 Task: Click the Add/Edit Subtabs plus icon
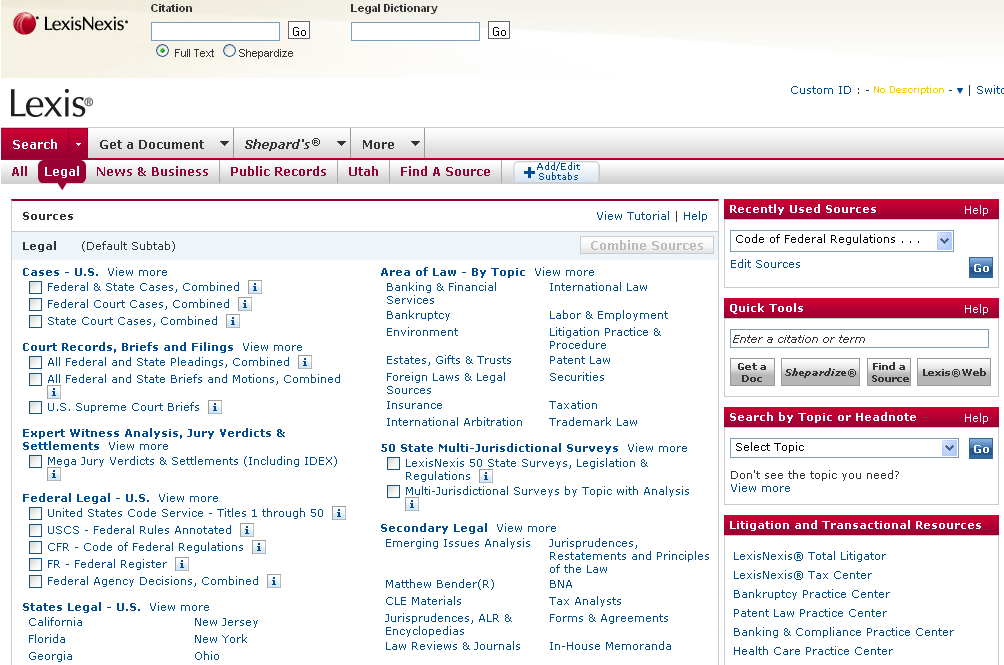coord(529,172)
